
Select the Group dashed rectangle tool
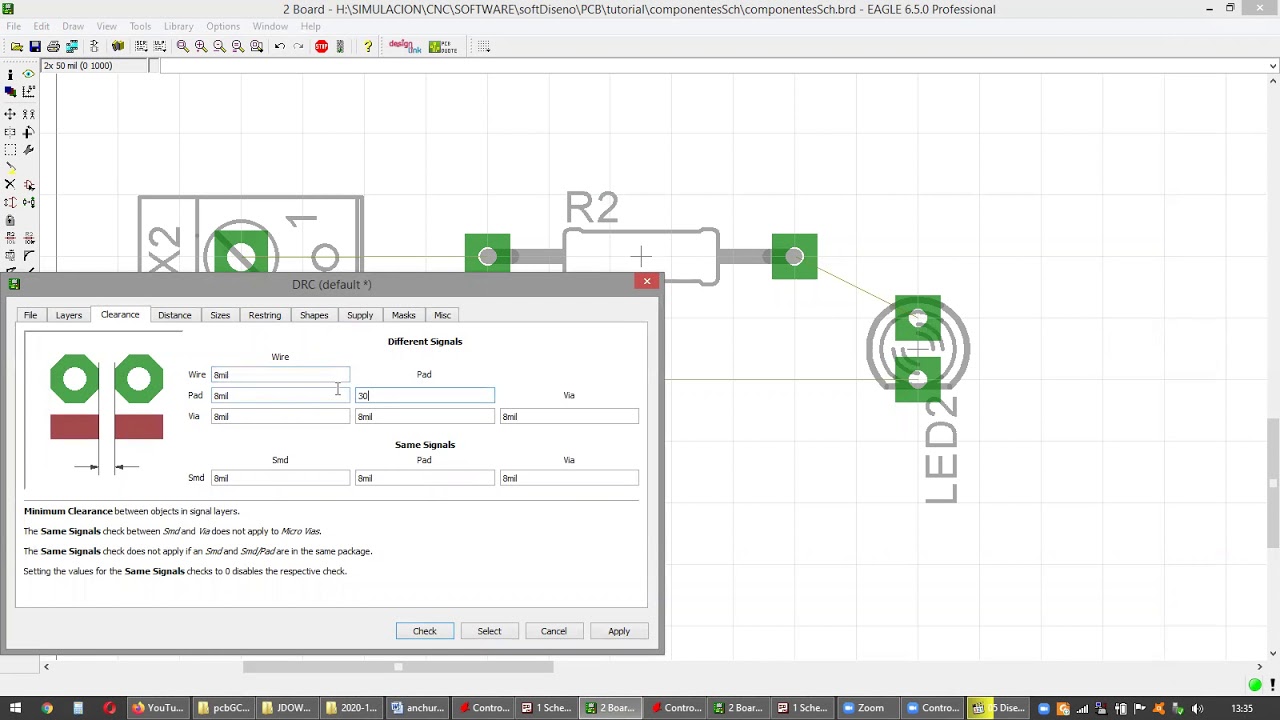(x=10, y=149)
